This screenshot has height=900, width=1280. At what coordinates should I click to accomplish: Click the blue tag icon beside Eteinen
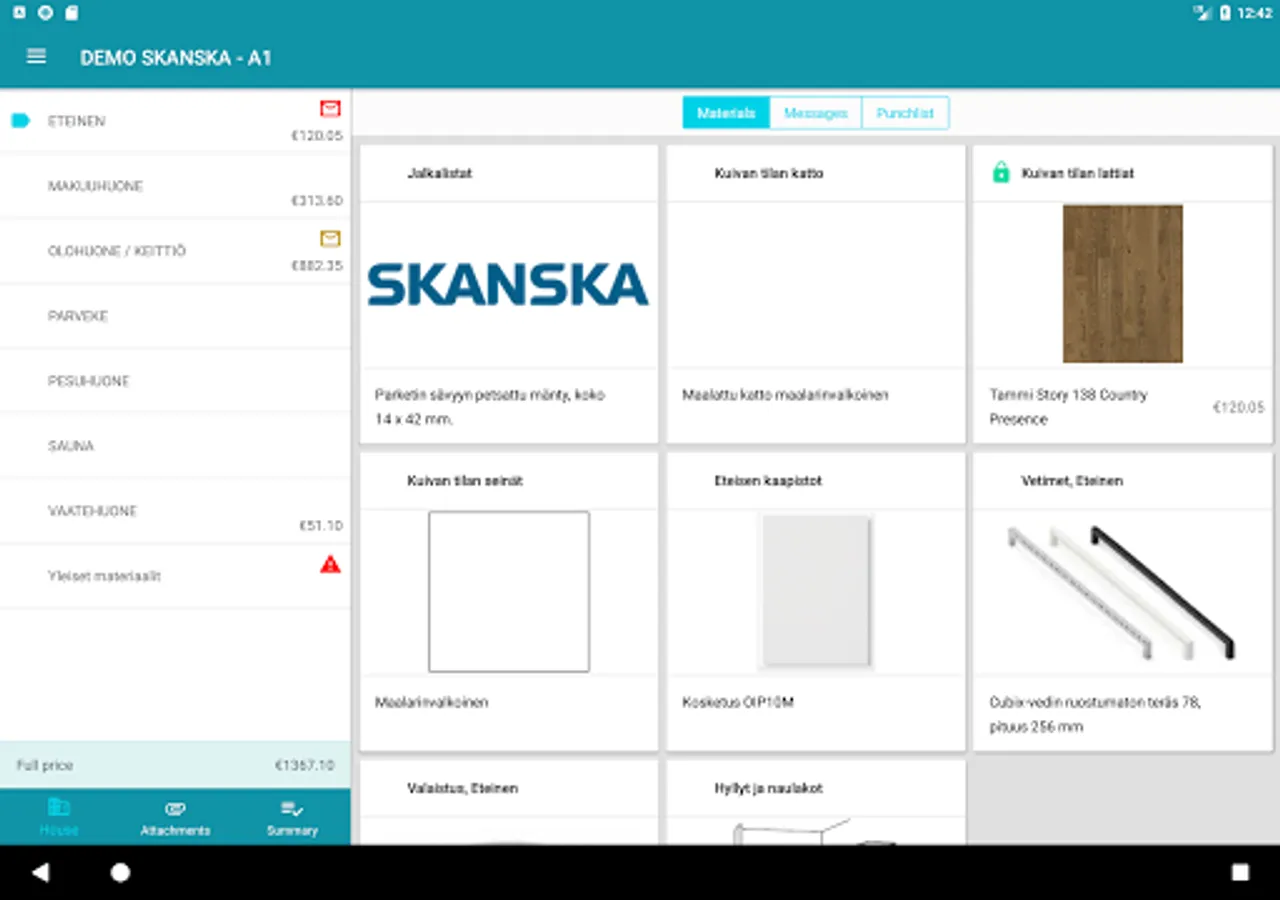pos(20,121)
